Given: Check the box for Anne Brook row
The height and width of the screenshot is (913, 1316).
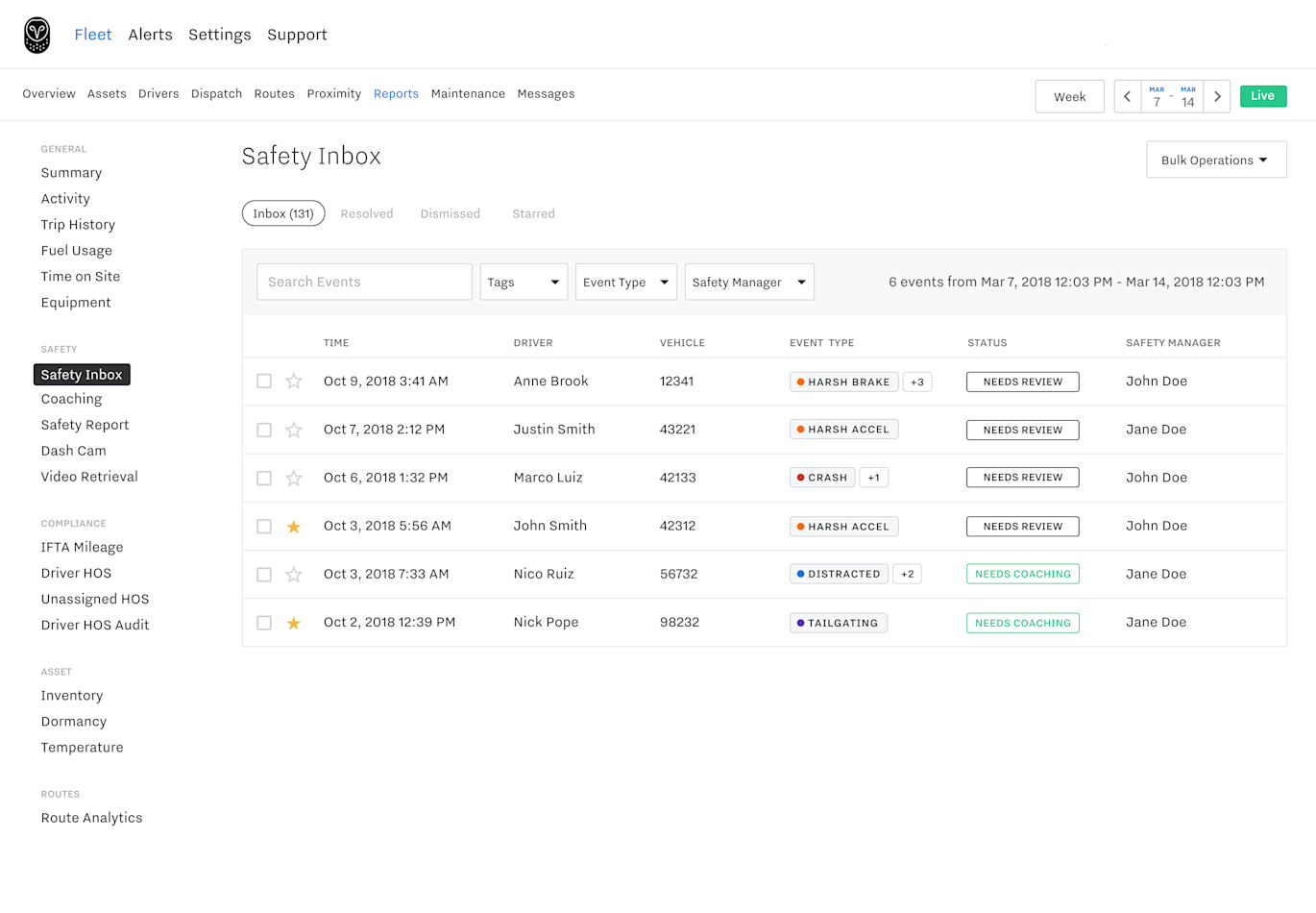Looking at the screenshot, I should click(x=264, y=382).
